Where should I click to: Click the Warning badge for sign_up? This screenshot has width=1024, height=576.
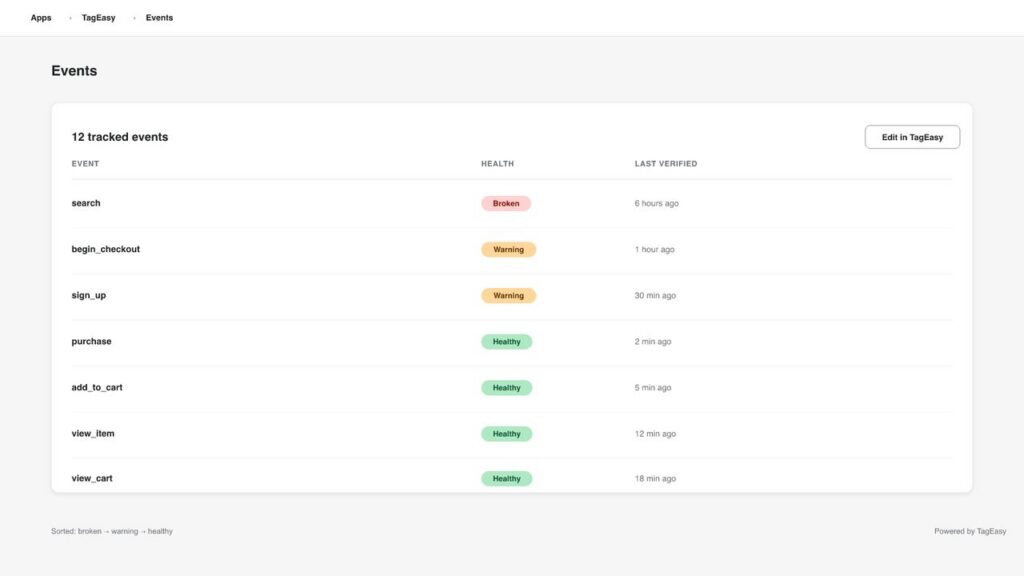coord(508,295)
